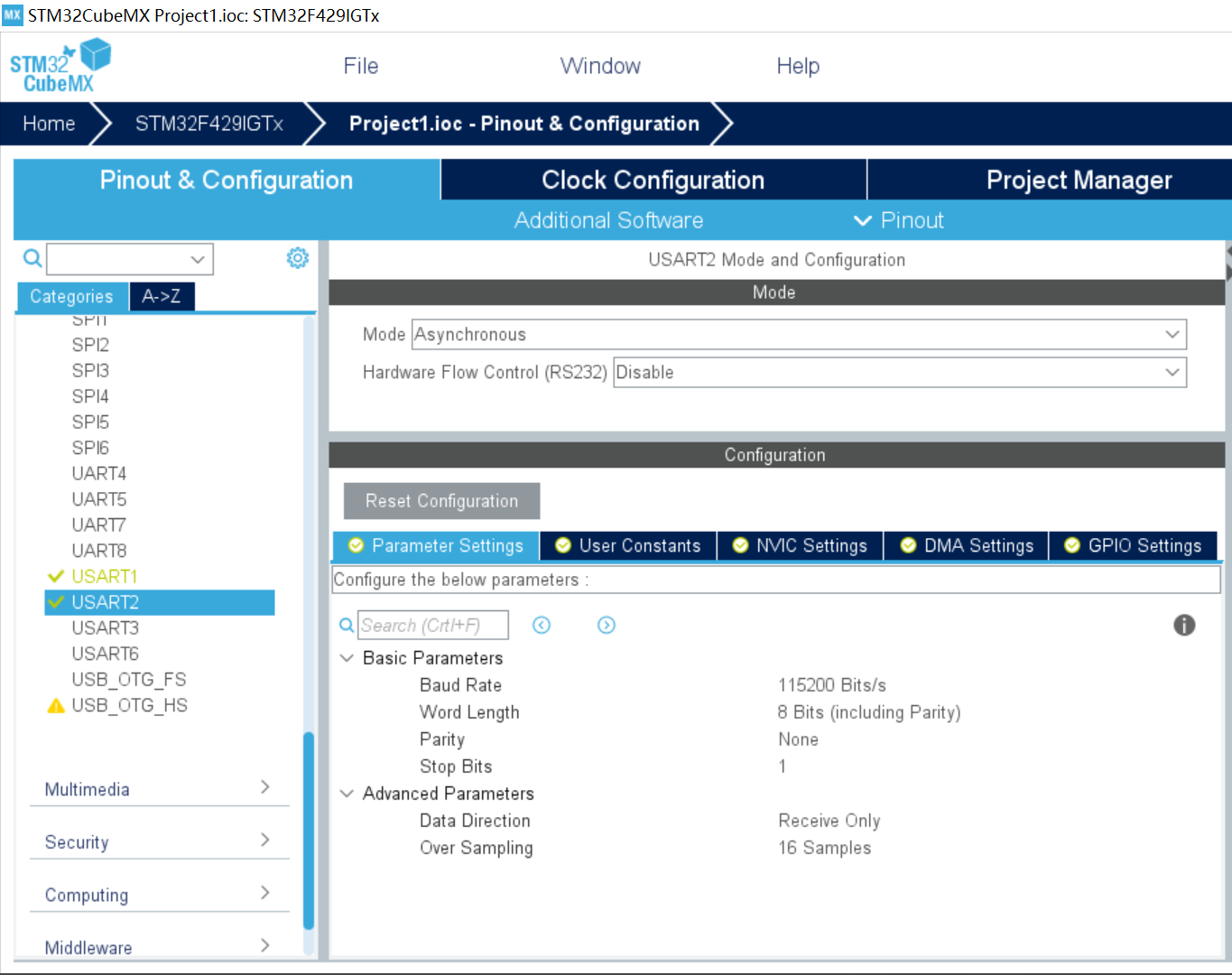Screen dimensions: 1232x975
Task: Open the File menu
Action: click(x=361, y=66)
